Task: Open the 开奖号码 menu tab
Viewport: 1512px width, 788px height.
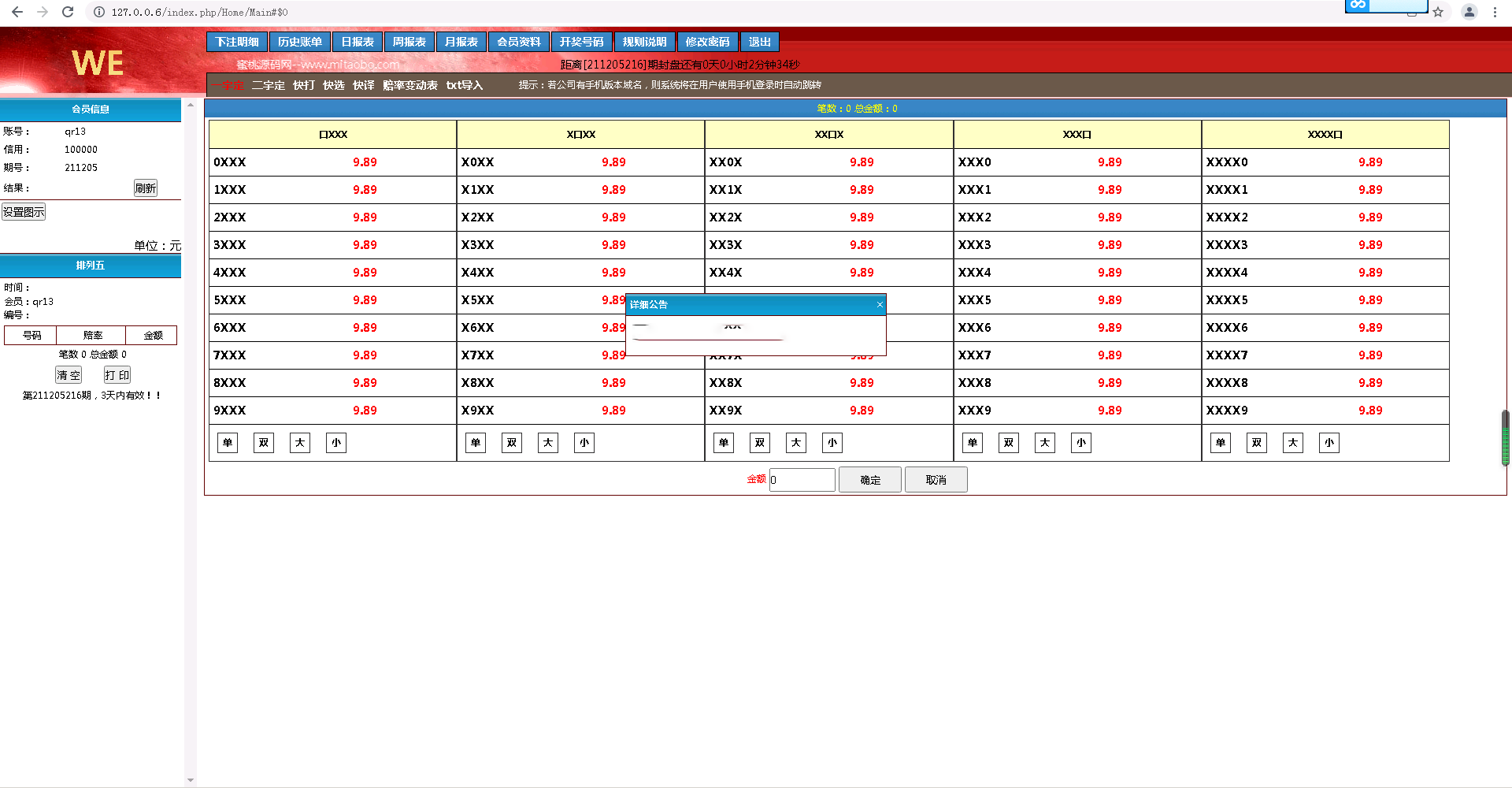Action: point(581,42)
